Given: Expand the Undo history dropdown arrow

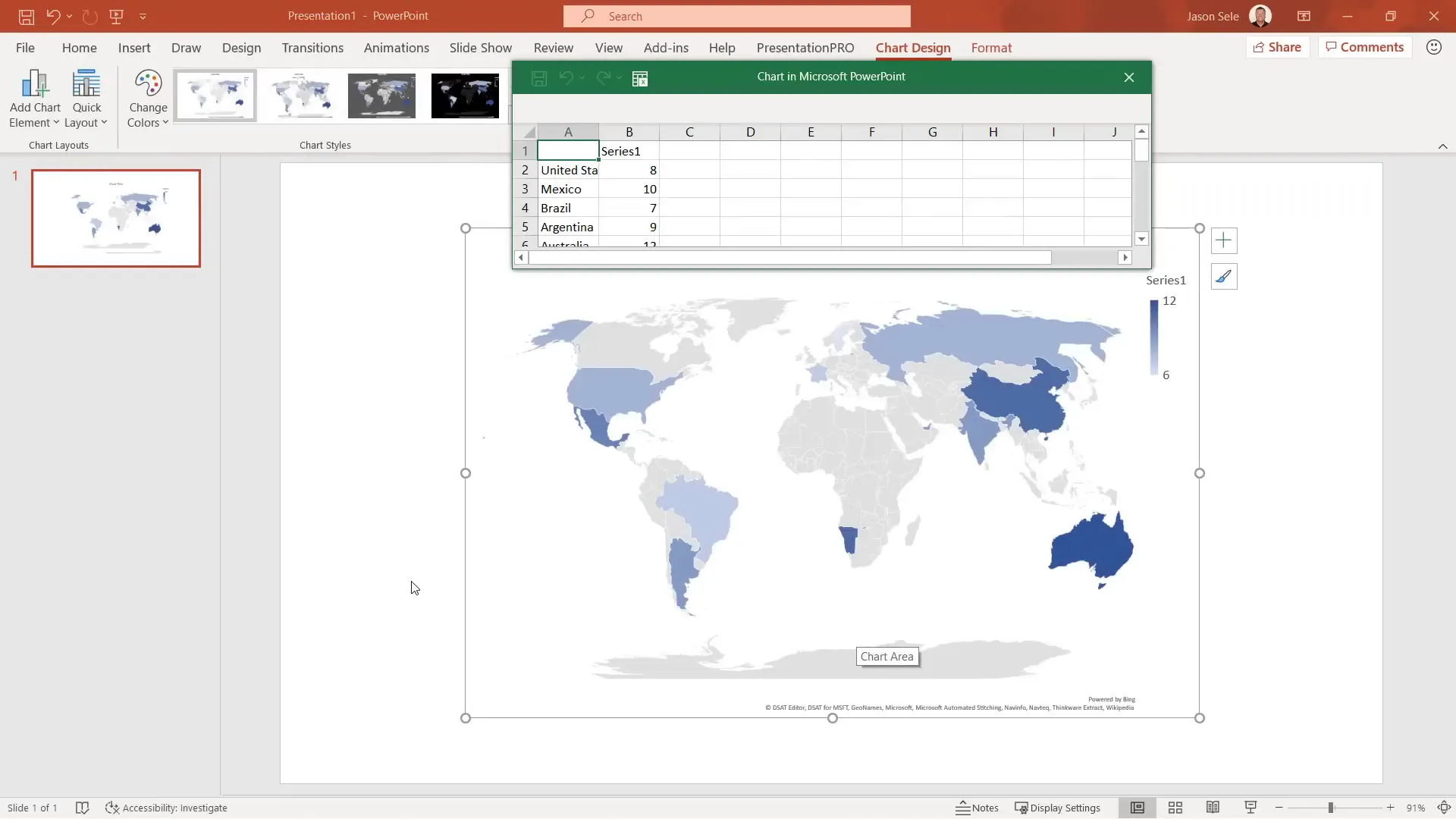Looking at the screenshot, I should click(69, 16).
